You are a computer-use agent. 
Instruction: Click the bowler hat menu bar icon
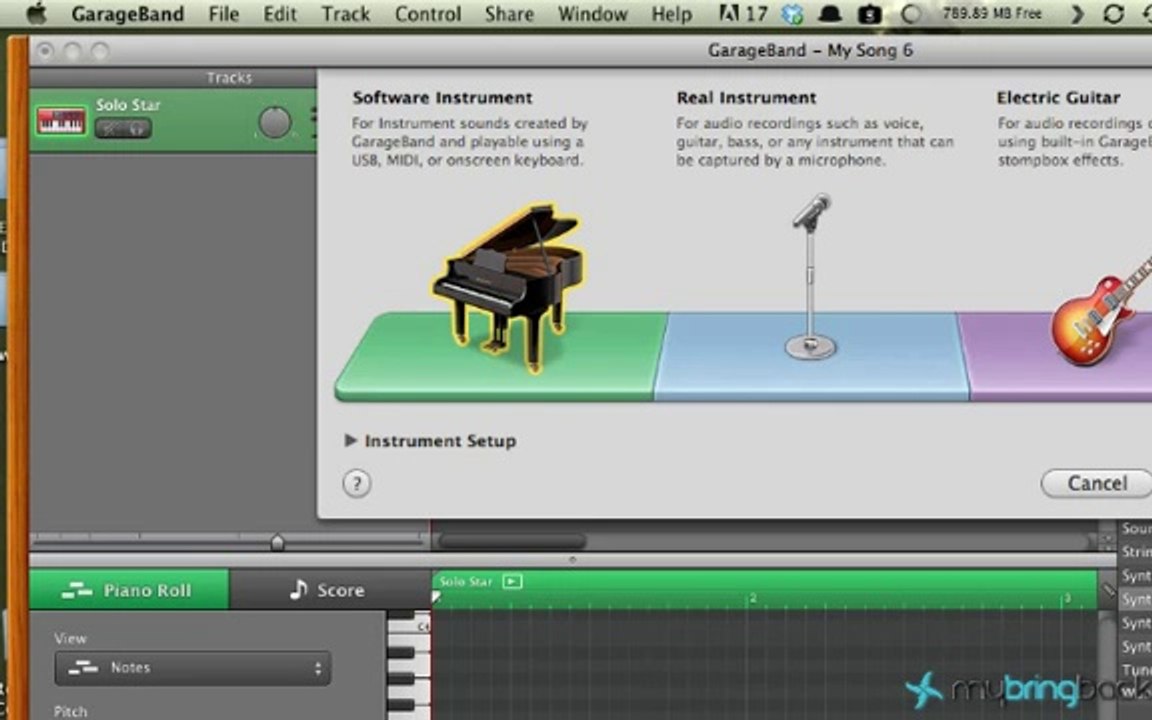click(x=830, y=14)
